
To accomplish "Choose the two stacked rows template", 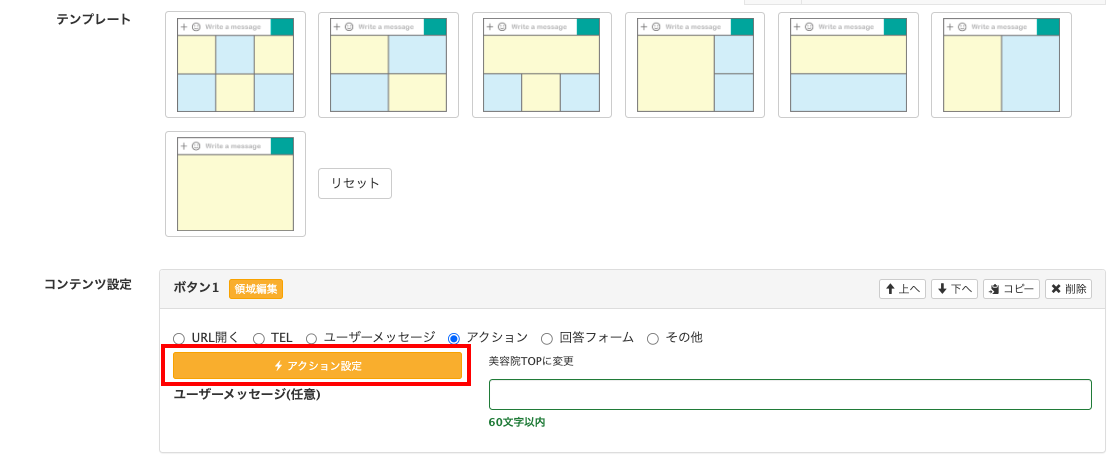I will click(x=848, y=65).
